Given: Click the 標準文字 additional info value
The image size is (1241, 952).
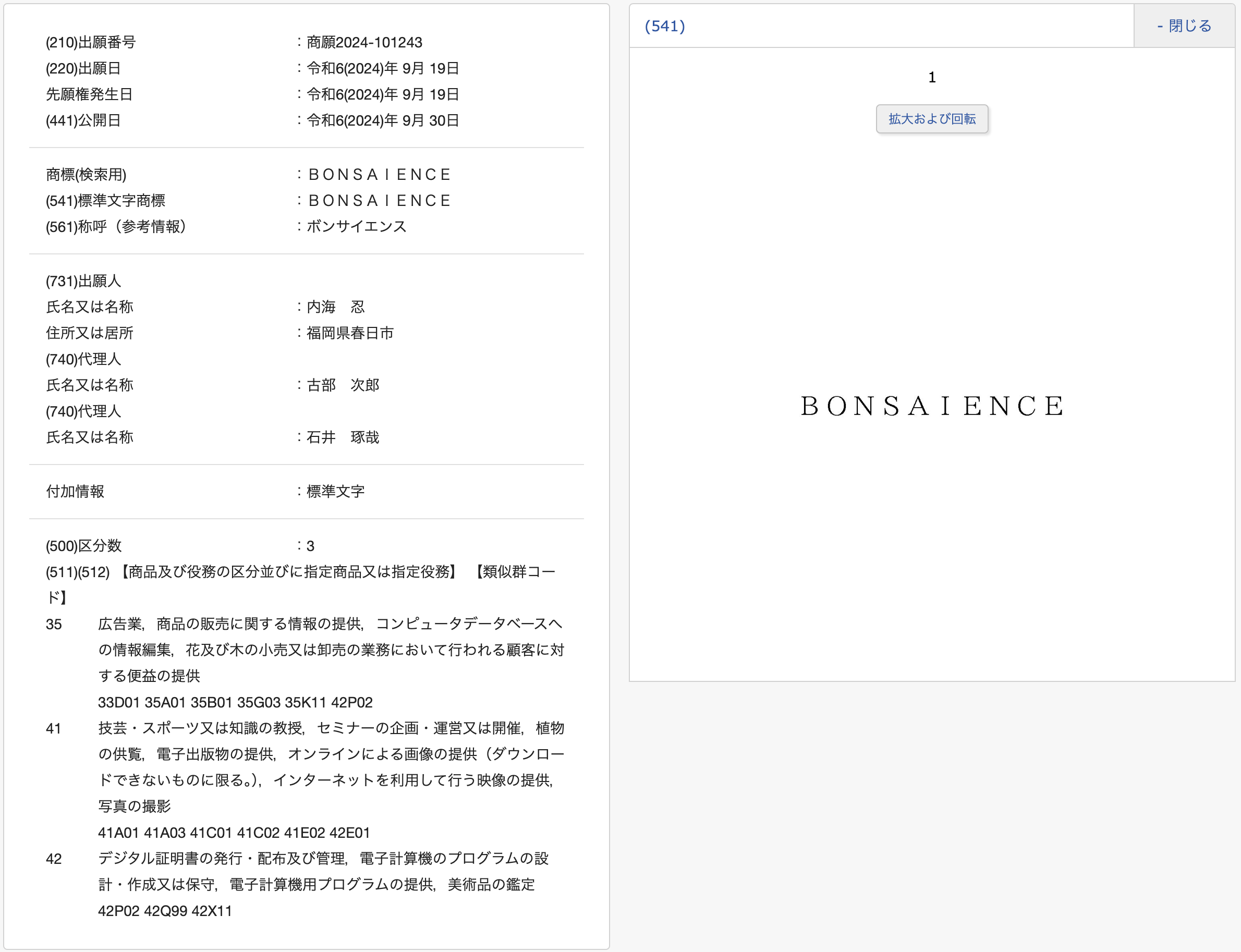Looking at the screenshot, I should [335, 492].
